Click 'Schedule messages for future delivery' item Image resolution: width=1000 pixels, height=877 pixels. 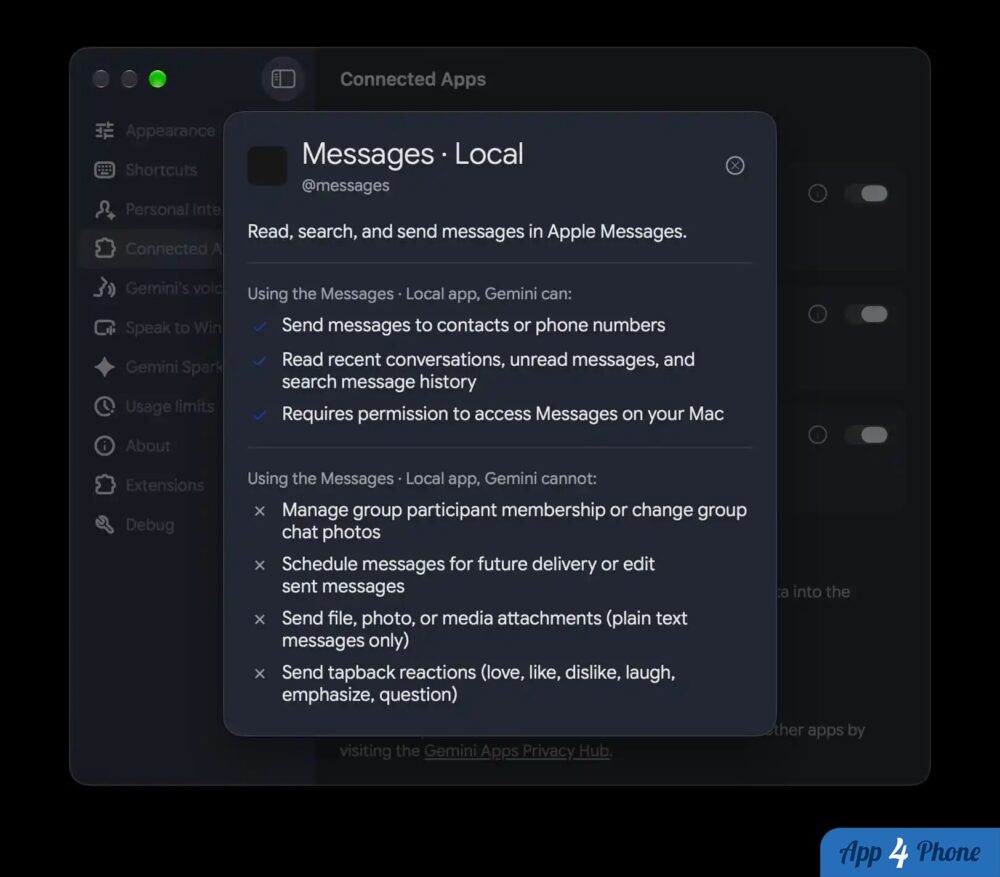[x=468, y=575]
